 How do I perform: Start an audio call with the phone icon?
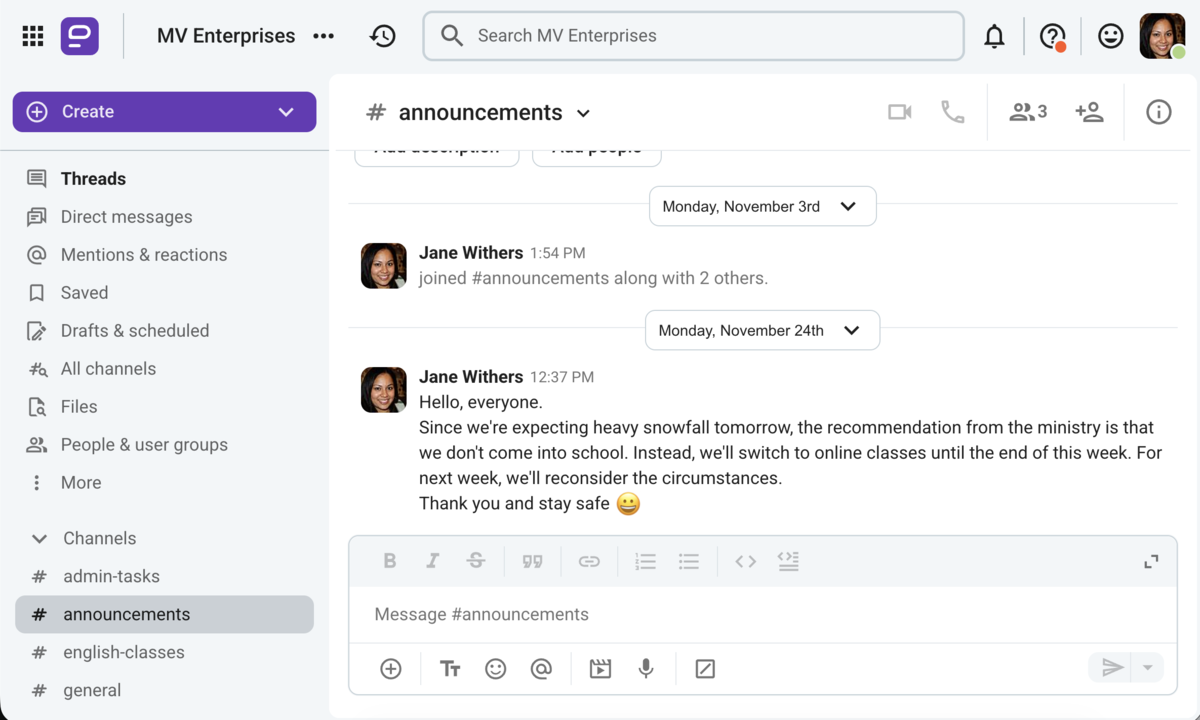coord(952,112)
